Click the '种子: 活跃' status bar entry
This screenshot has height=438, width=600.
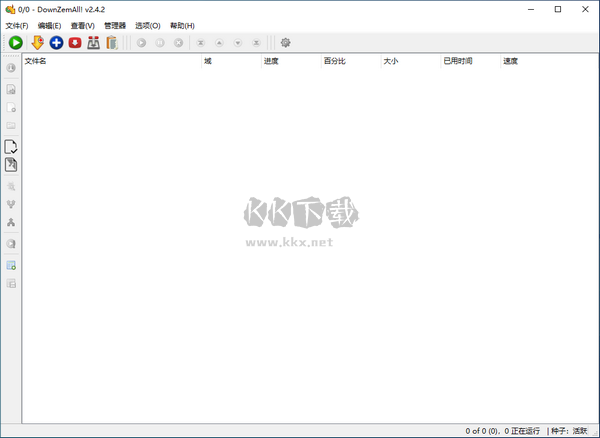569,431
